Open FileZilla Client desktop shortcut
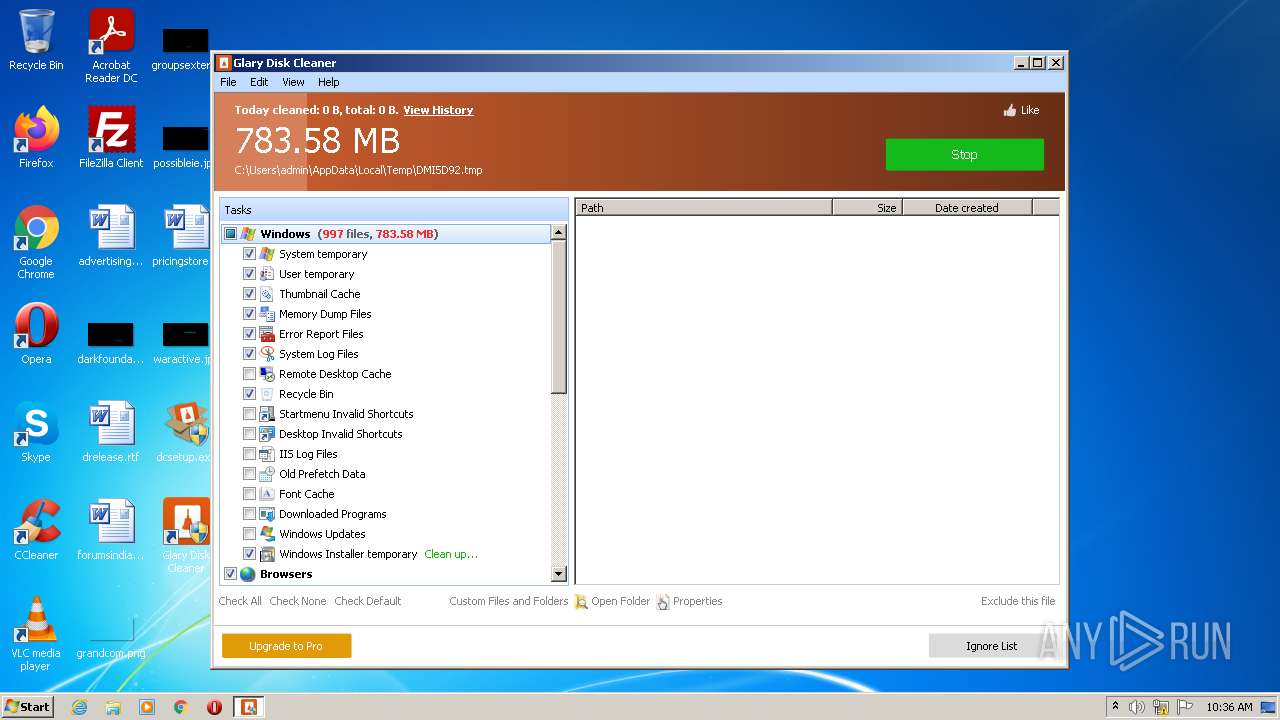Image resolution: width=1280 pixels, height=720 pixels. click(111, 138)
